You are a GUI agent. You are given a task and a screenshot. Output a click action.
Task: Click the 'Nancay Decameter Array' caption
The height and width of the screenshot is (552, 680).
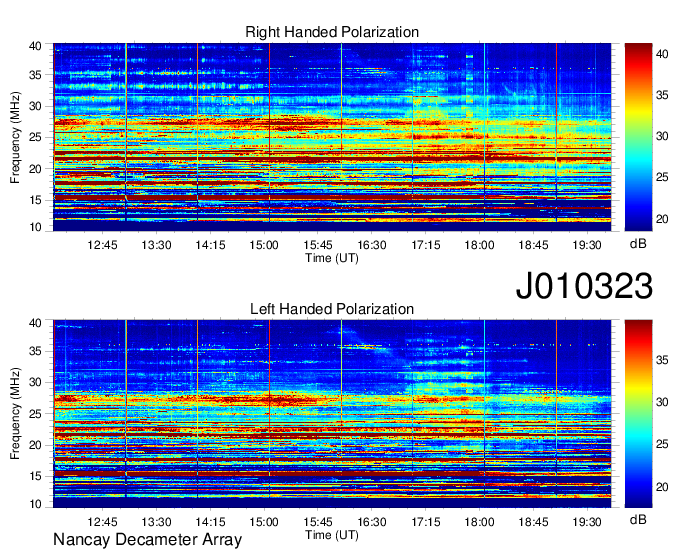point(147,540)
